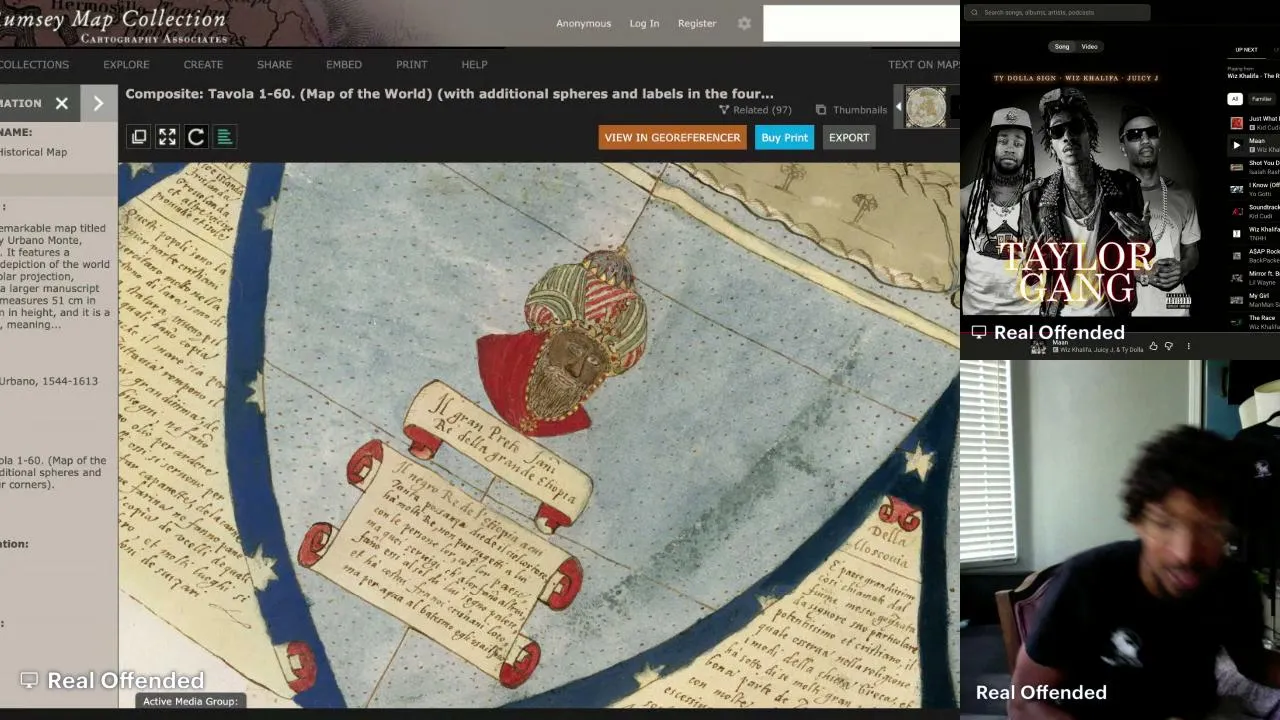1280x720 pixels.
Task: Focus the music search songs field
Action: 1058,13
